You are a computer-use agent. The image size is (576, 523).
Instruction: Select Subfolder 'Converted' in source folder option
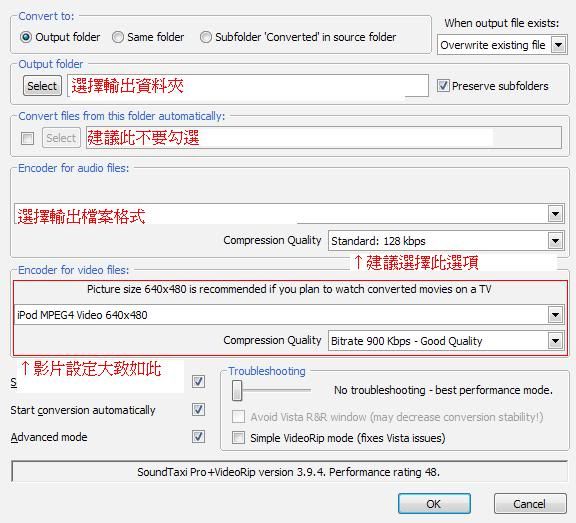point(206,37)
